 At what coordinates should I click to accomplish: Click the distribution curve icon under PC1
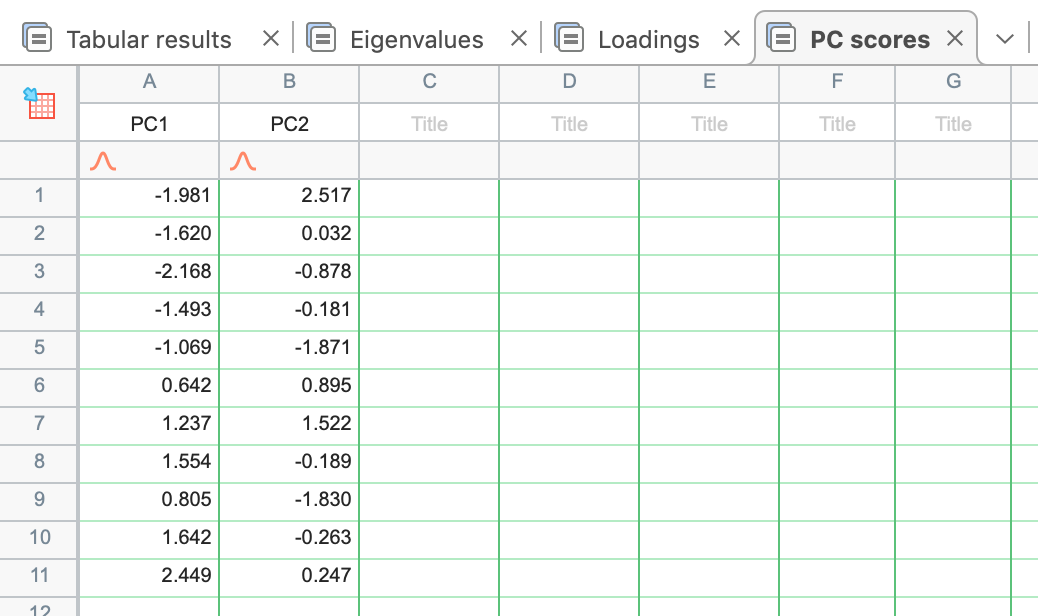pyautogui.click(x=102, y=161)
